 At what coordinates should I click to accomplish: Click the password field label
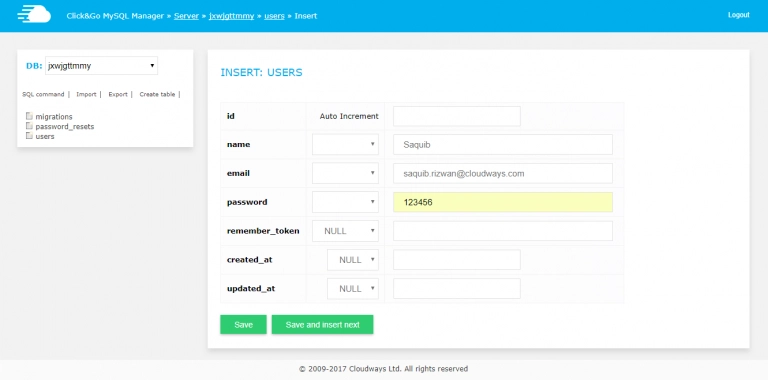(x=247, y=202)
